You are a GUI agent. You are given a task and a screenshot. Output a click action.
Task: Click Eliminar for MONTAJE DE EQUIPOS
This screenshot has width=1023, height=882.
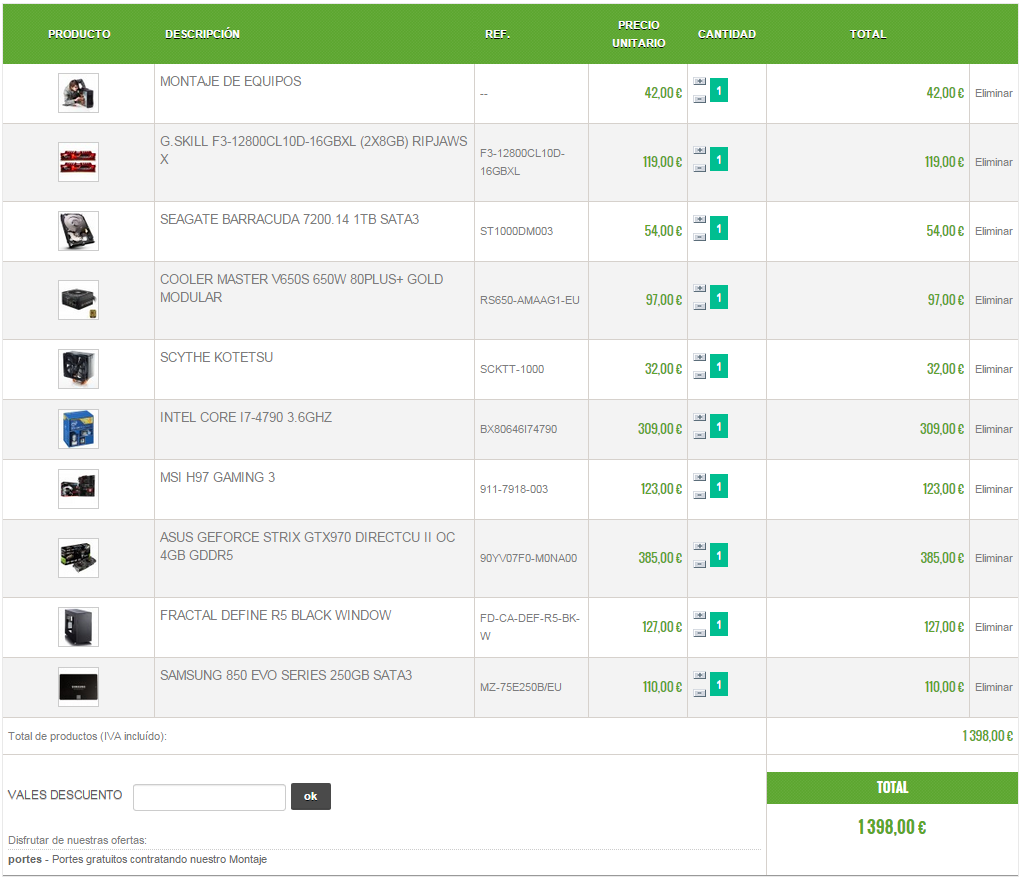994,93
